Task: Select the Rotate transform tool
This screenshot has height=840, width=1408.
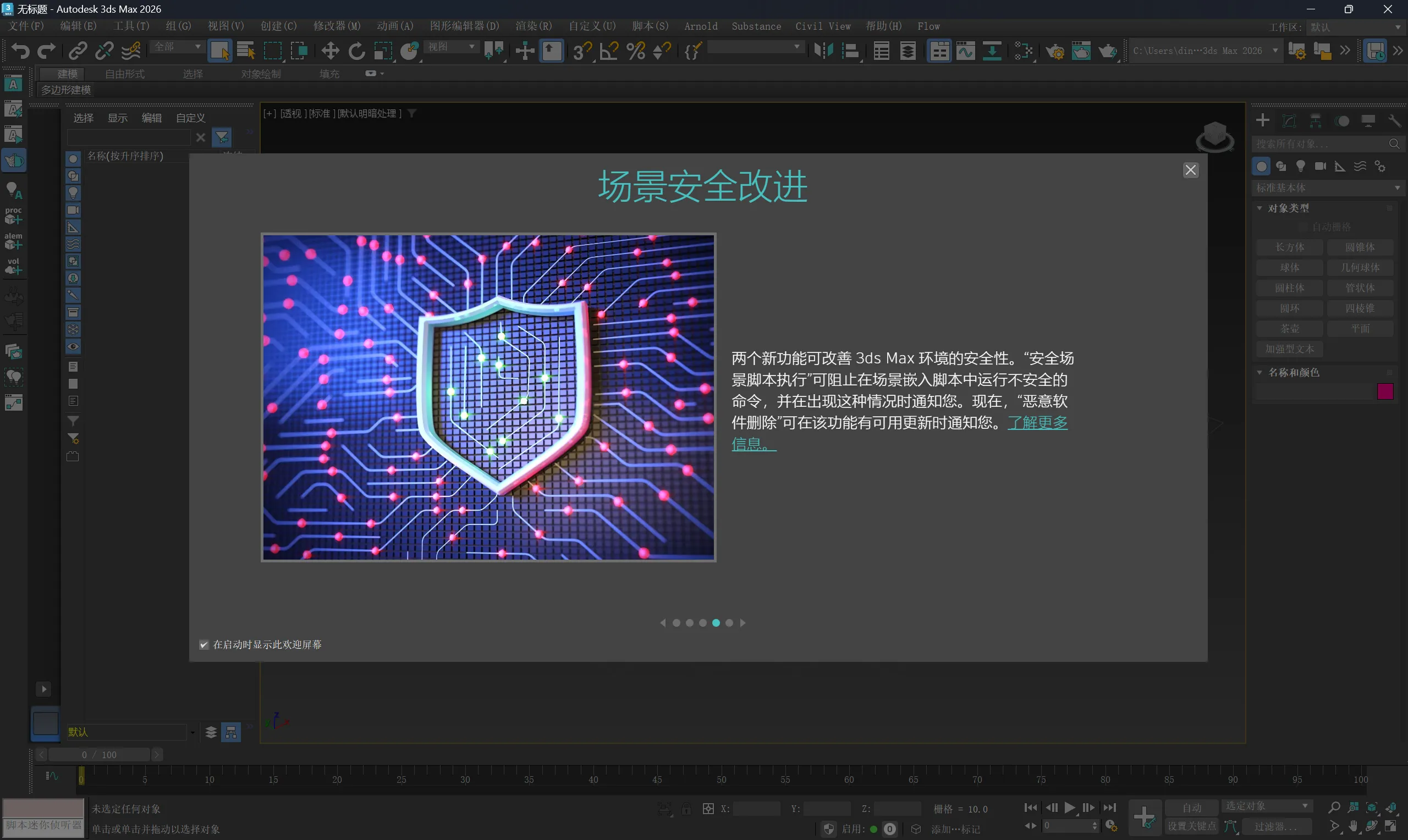Action: (356, 51)
